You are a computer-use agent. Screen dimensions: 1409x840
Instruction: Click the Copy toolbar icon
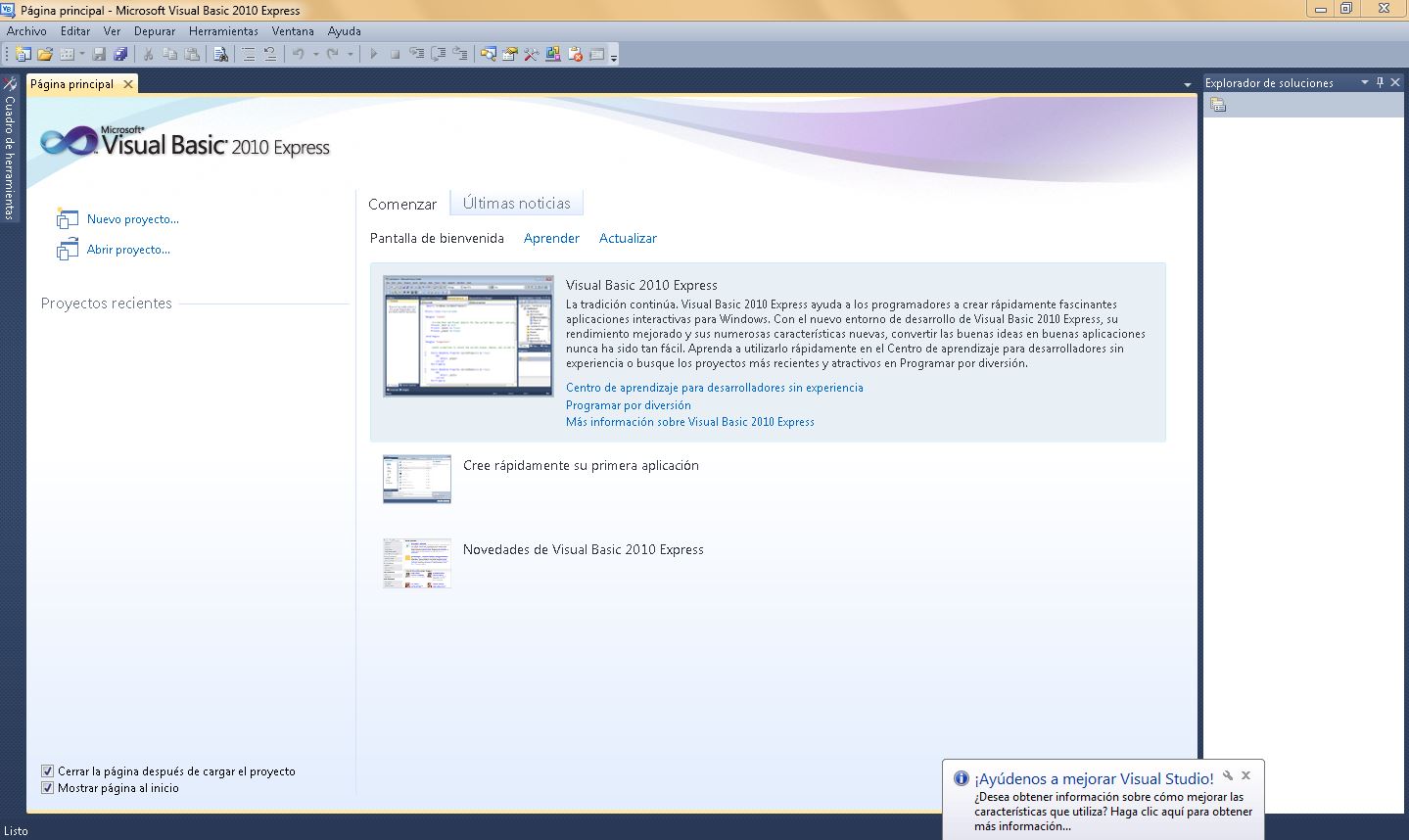point(170,55)
